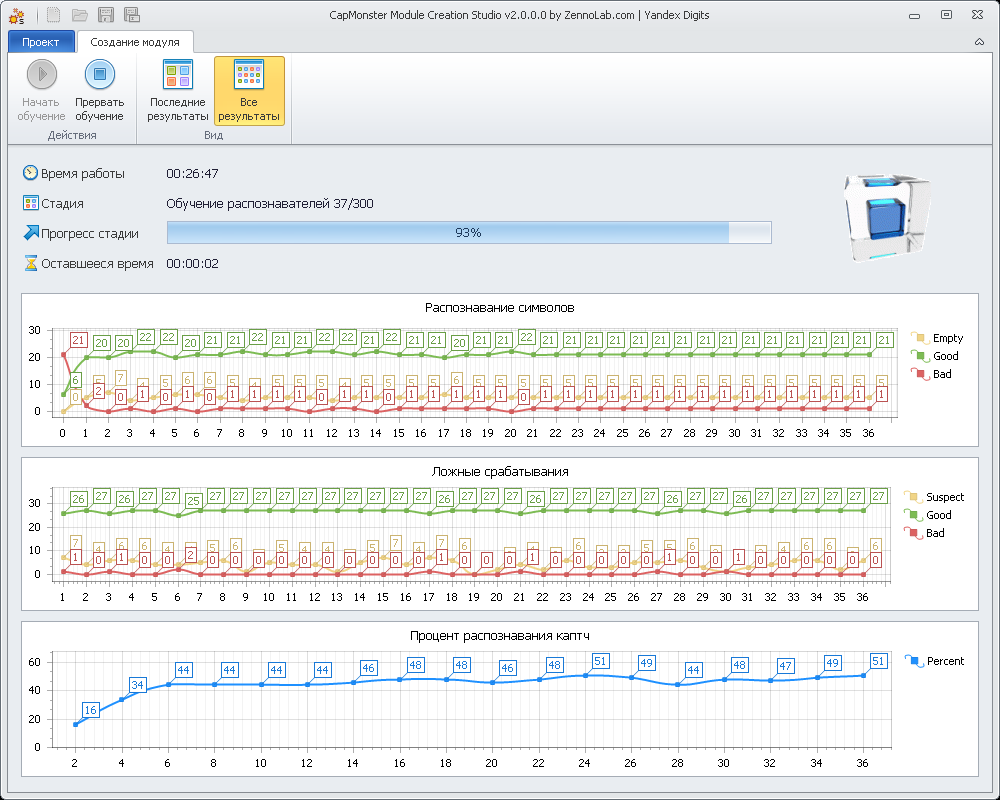Open the Создание модуля tab
Image resolution: width=1000 pixels, height=800 pixels.
(135, 42)
